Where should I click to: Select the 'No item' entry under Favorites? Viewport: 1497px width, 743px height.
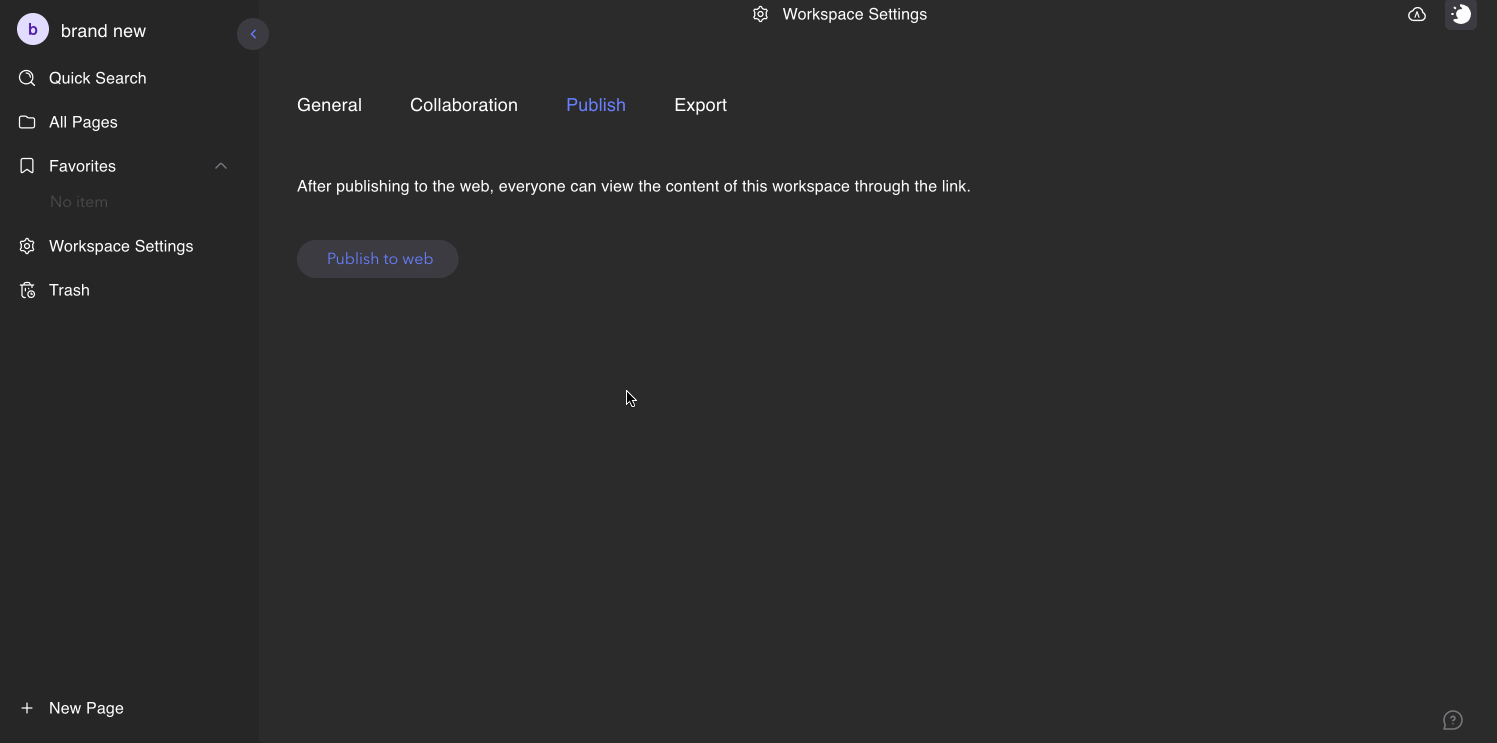pyautogui.click(x=78, y=201)
